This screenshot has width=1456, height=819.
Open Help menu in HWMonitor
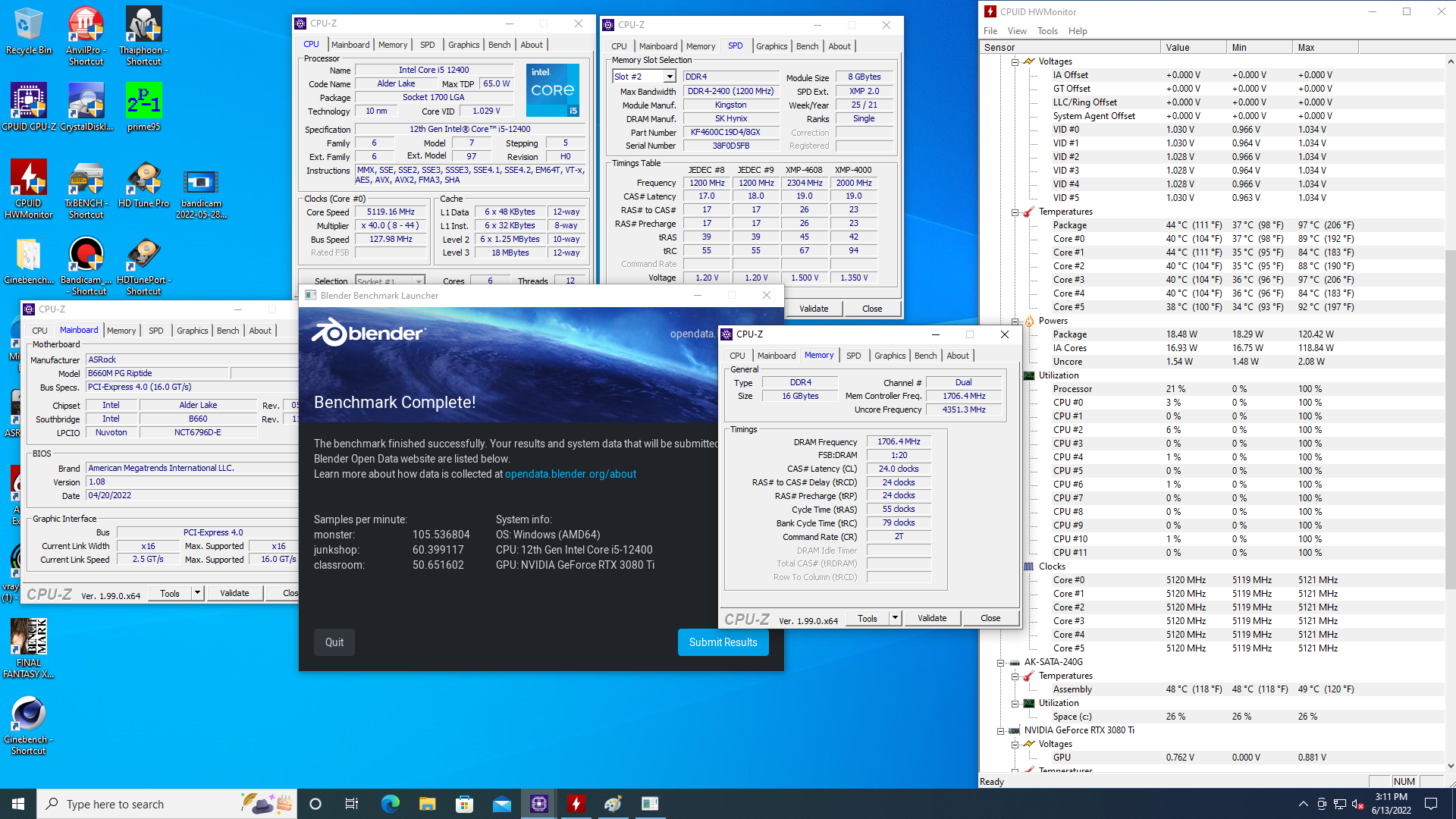pos(1078,31)
